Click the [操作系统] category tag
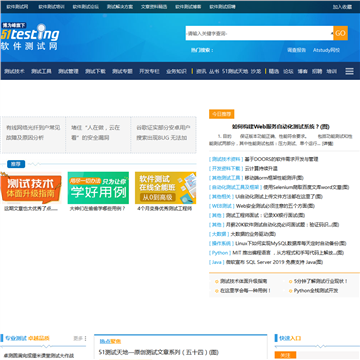 click(x=221, y=243)
